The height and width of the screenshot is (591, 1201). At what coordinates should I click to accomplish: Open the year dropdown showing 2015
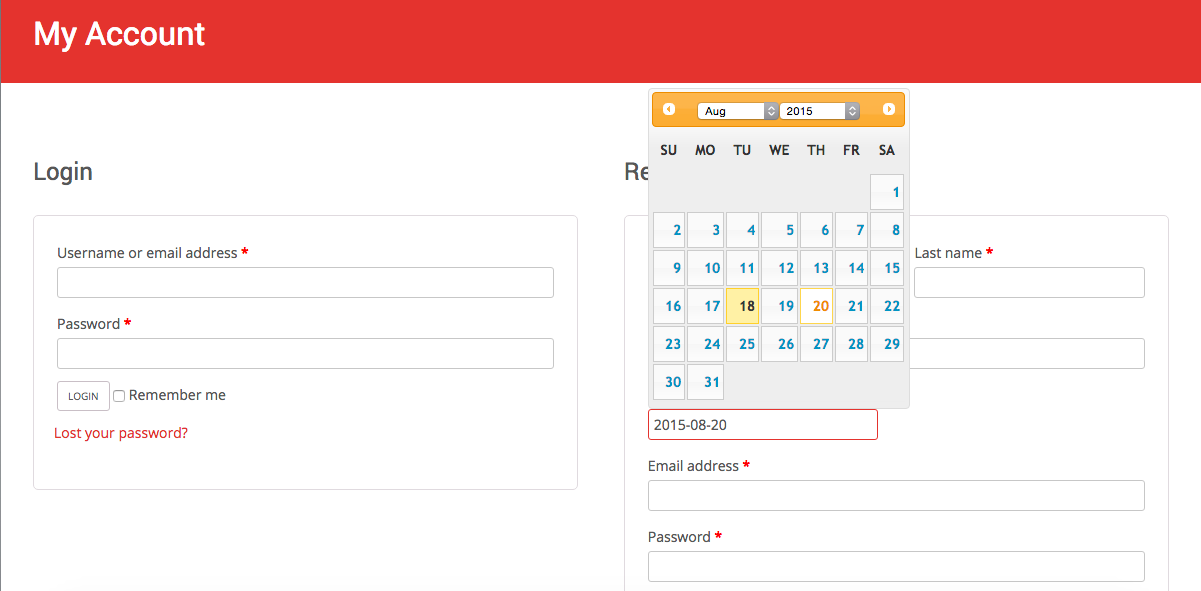(819, 111)
